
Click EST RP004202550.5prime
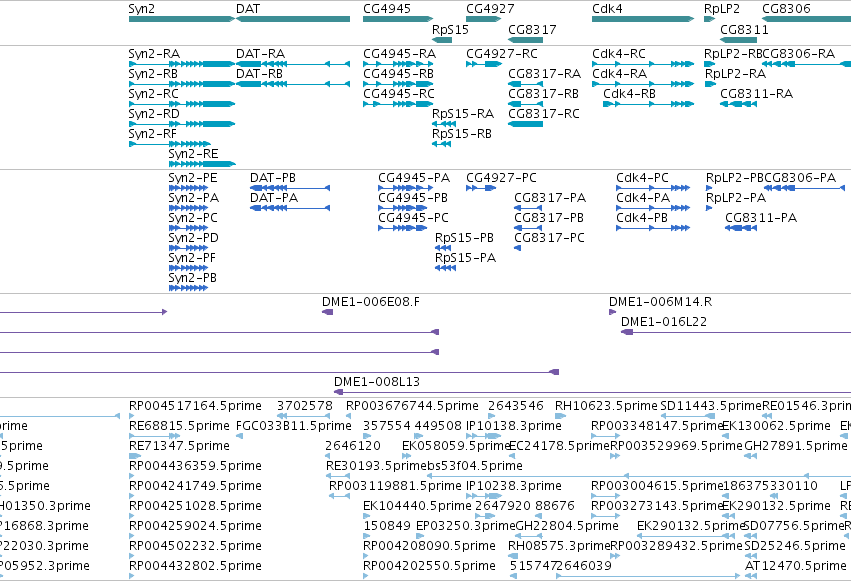point(429,566)
